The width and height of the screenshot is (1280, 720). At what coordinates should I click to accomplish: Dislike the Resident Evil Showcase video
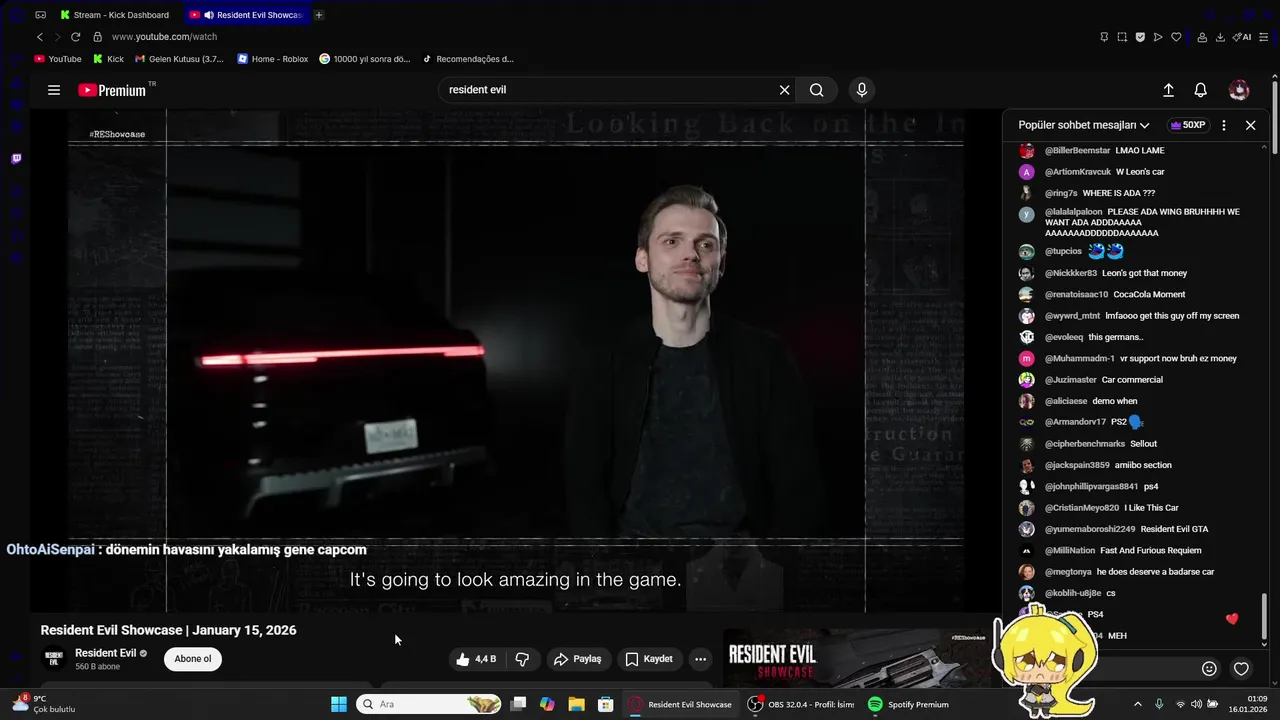(522, 659)
